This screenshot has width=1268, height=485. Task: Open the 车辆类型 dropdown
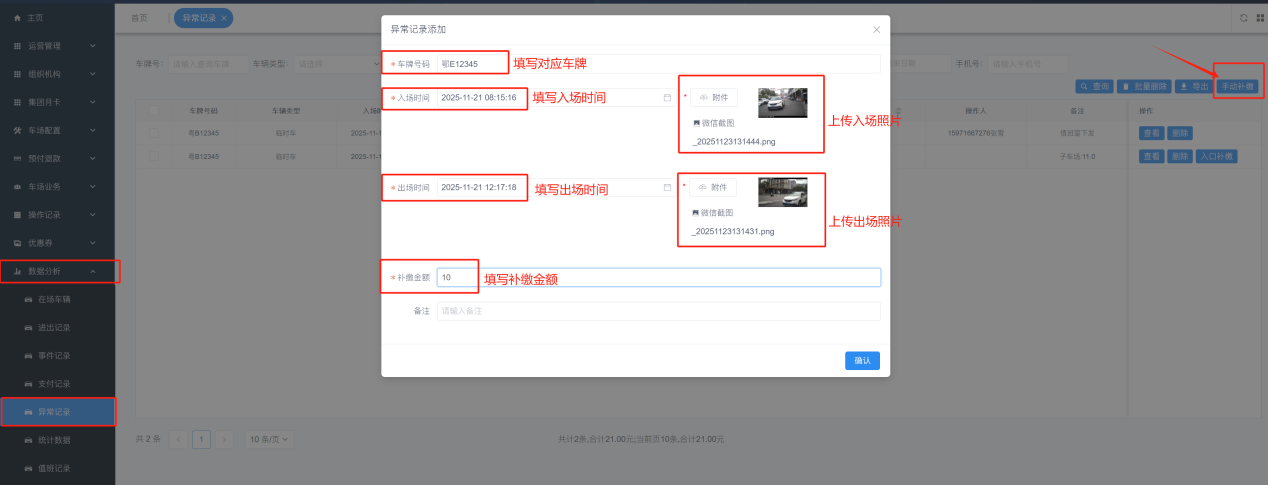(x=337, y=64)
